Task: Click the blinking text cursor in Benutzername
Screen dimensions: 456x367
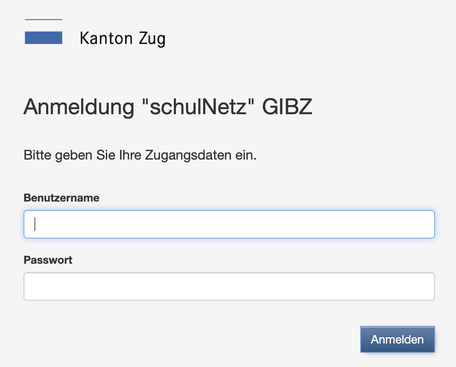Action: click(35, 224)
